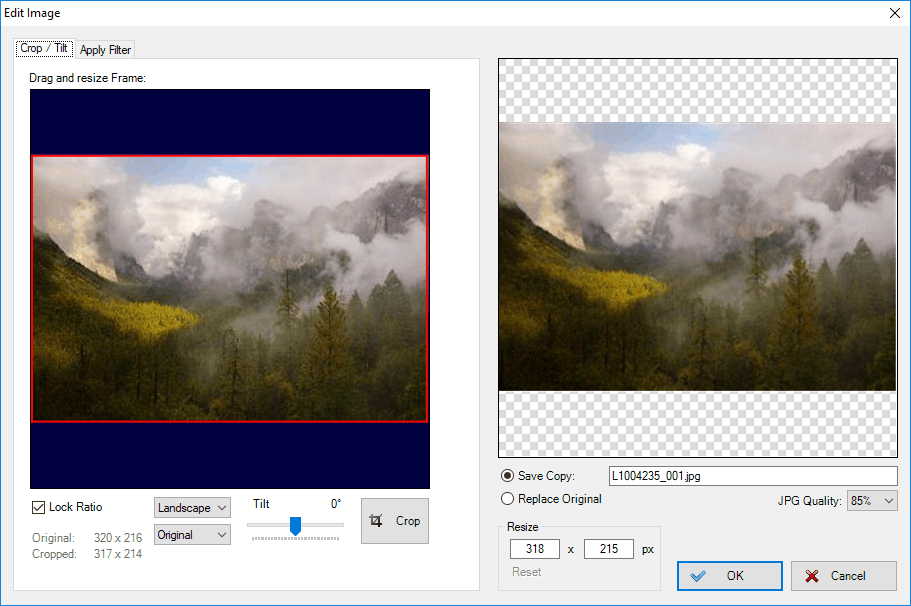Click the 'JPG Quality:' label

coord(809,501)
